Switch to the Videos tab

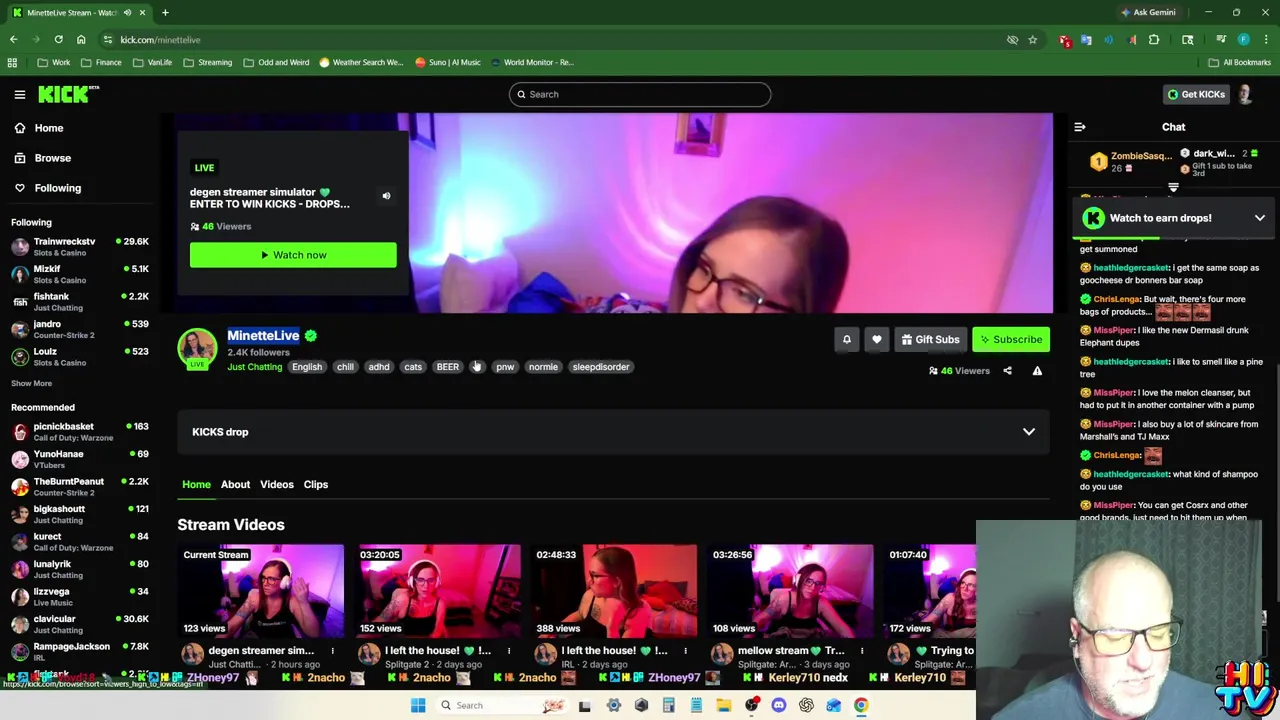pos(277,484)
